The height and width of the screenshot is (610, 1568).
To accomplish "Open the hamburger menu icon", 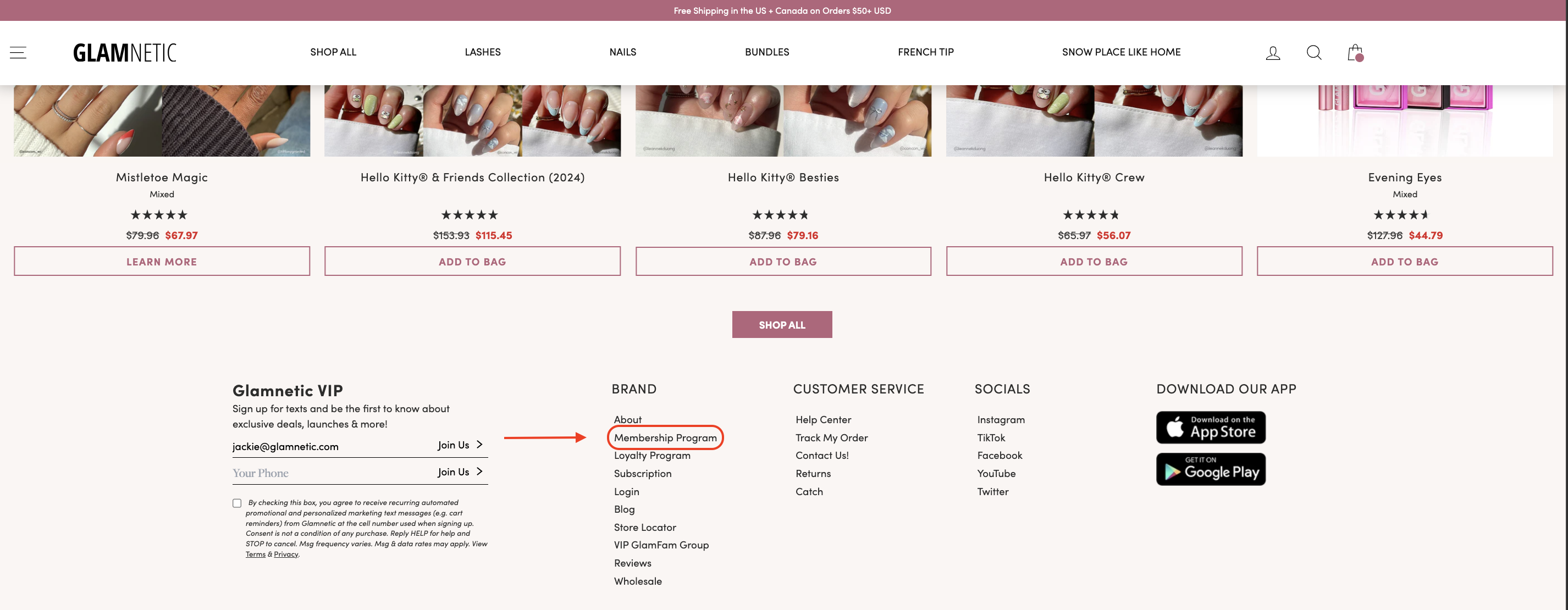I will 18,52.
